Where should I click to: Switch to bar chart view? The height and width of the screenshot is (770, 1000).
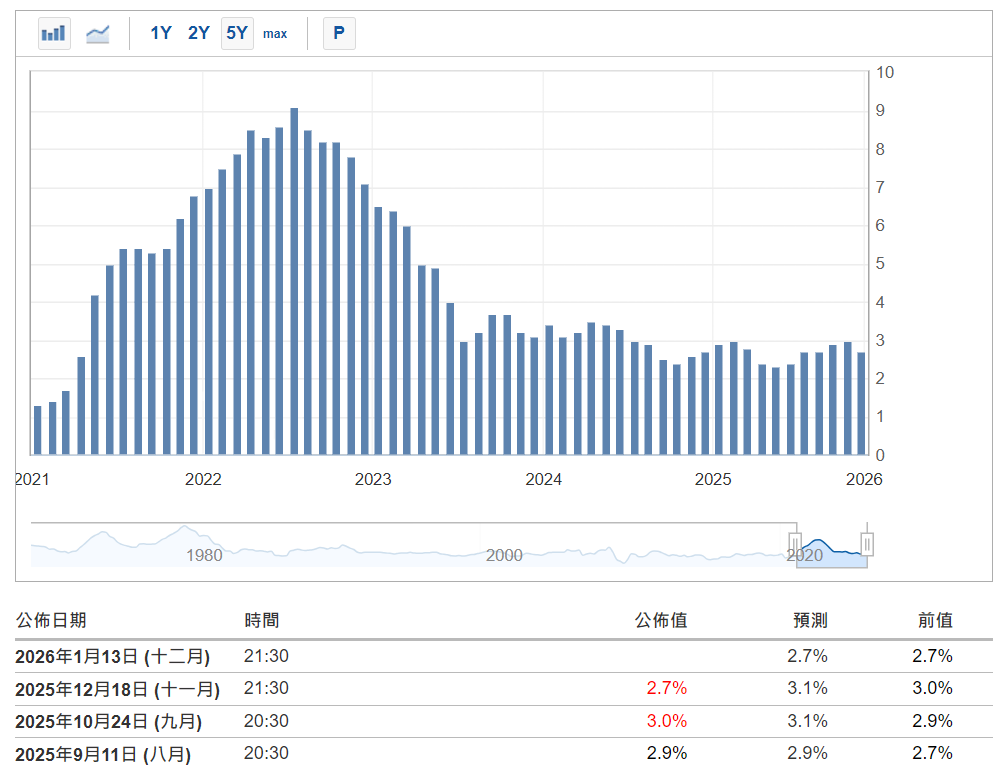click(x=54, y=33)
